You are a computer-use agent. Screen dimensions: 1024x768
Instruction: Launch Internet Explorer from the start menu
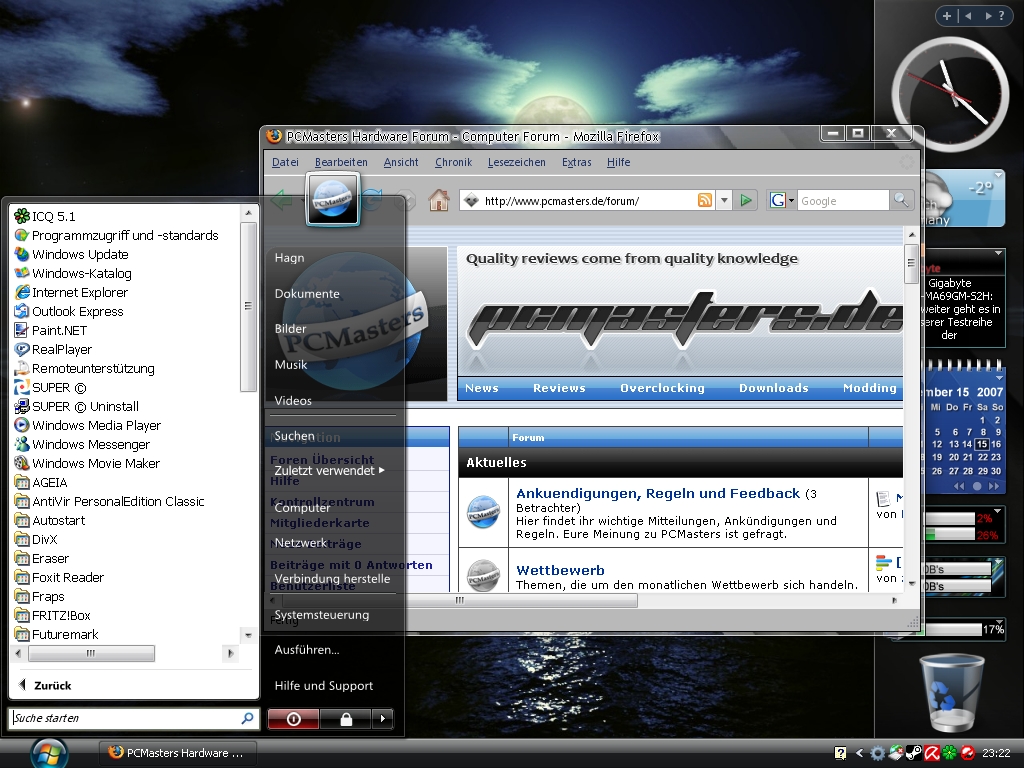point(71,292)
